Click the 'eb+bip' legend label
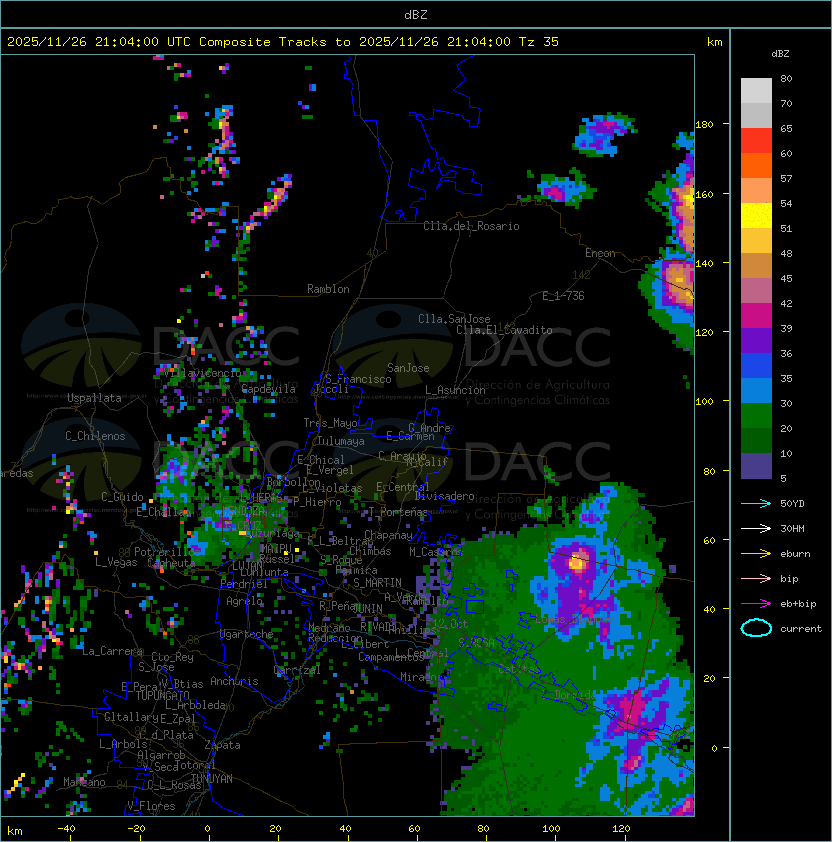The width and height of the screenshot is (832, 842). (798, 604)
